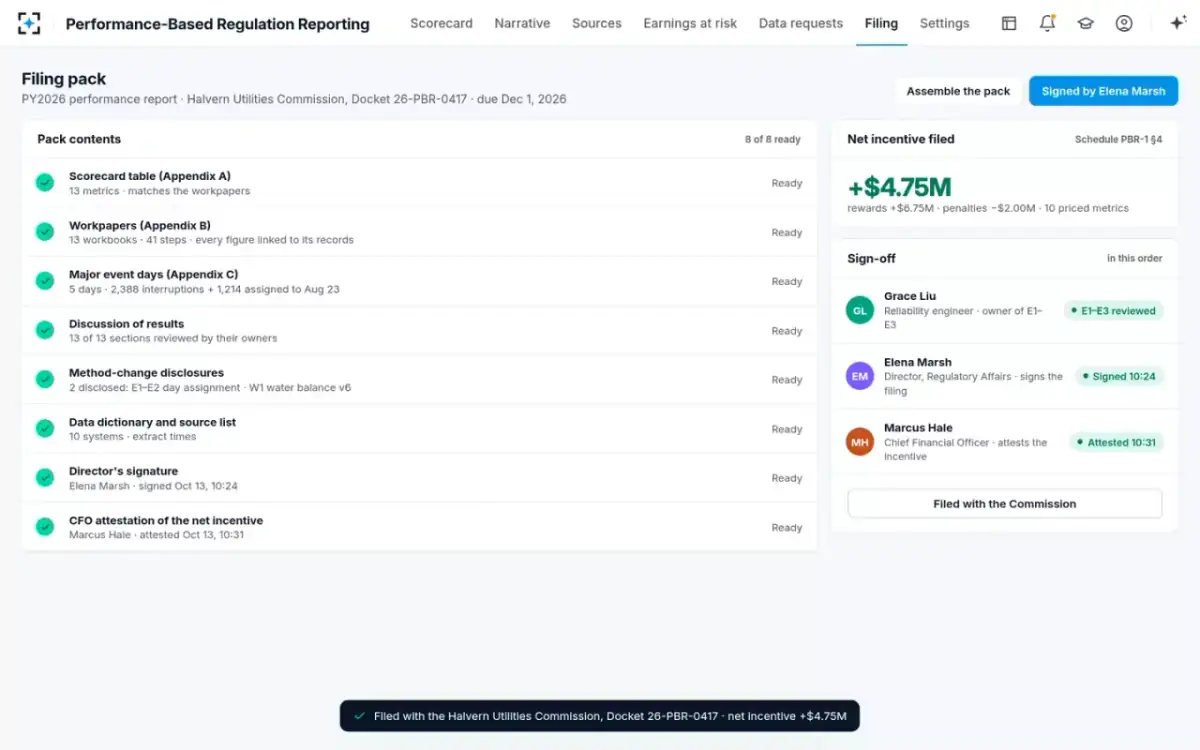Click Scorecard table green check icon
This screenshot has height=750, width=1200.
coord(45,183)
